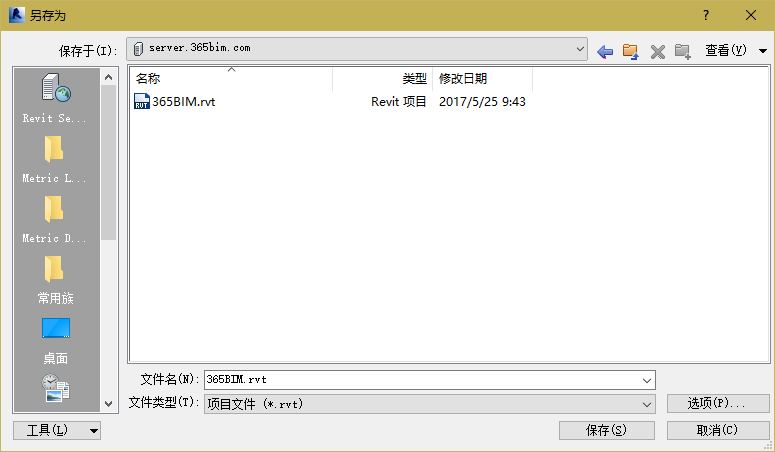Open 选项(P)... options dialog
The height and width of the screenshot is (452, 775).
718,404
